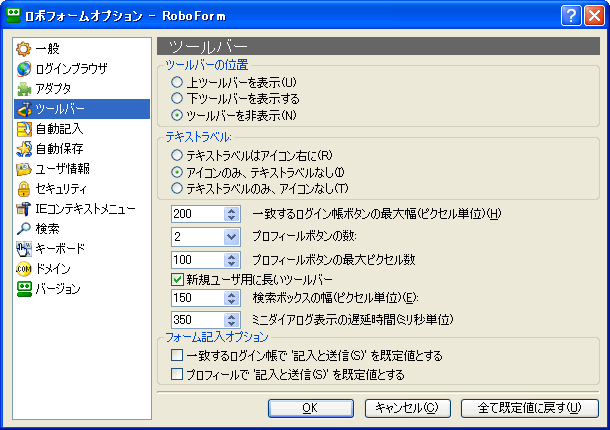
Task: Click the ユーザ情報 folder icon
Action: [x=23, y=169]
